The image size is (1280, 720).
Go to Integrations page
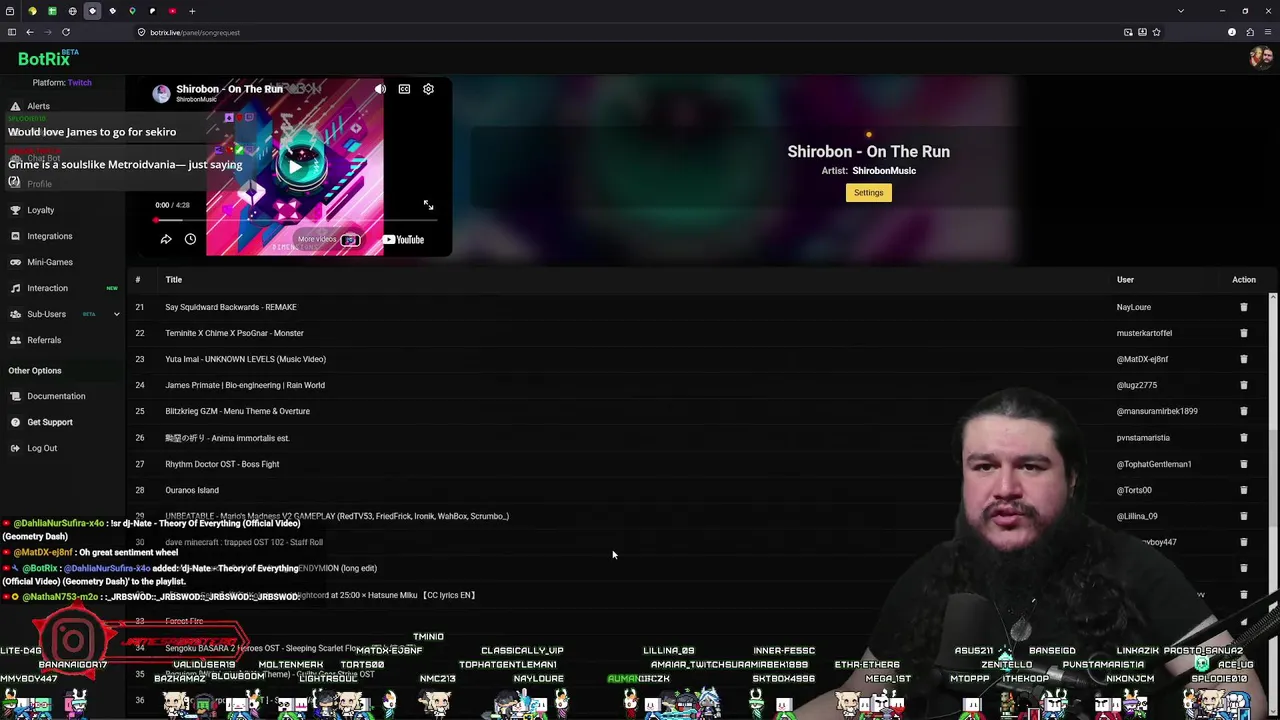click(x=49, y=236)
